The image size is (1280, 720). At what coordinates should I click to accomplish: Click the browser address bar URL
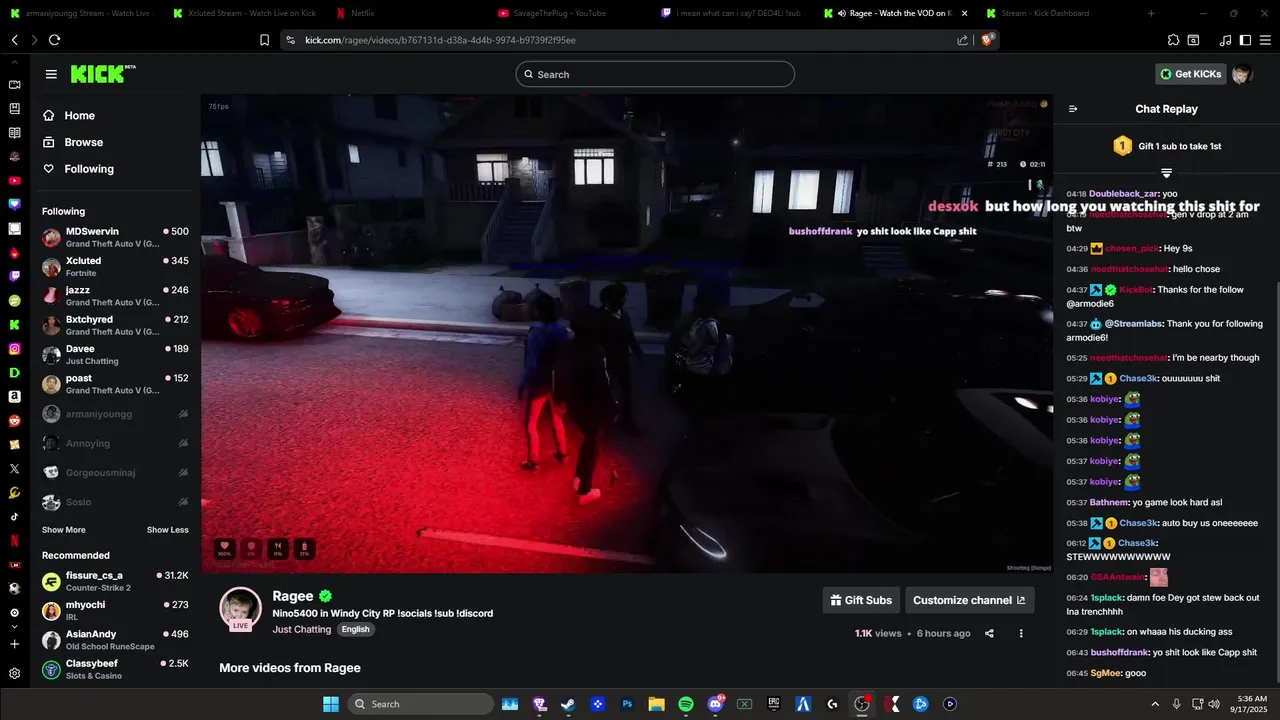pos(440,40)
